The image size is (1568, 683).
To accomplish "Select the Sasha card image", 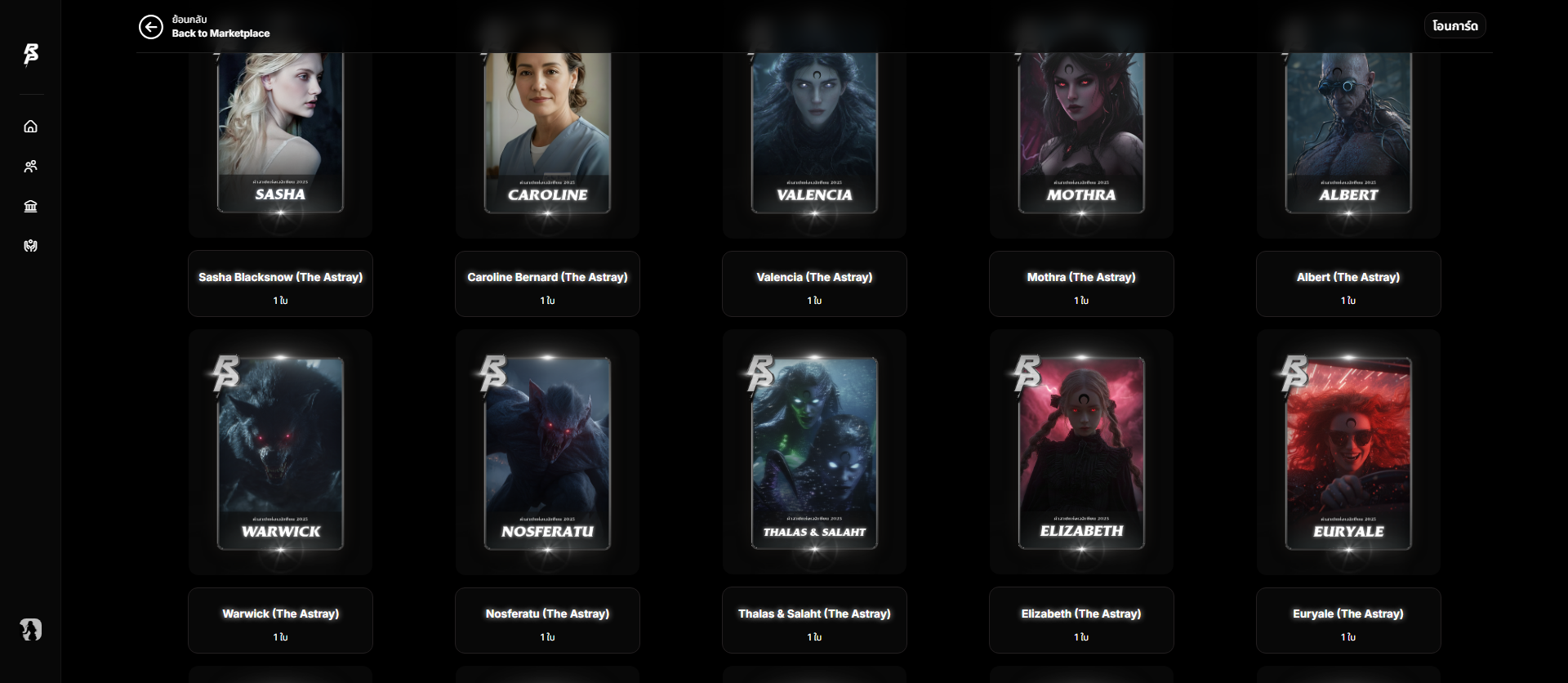I will coord(280,132).
